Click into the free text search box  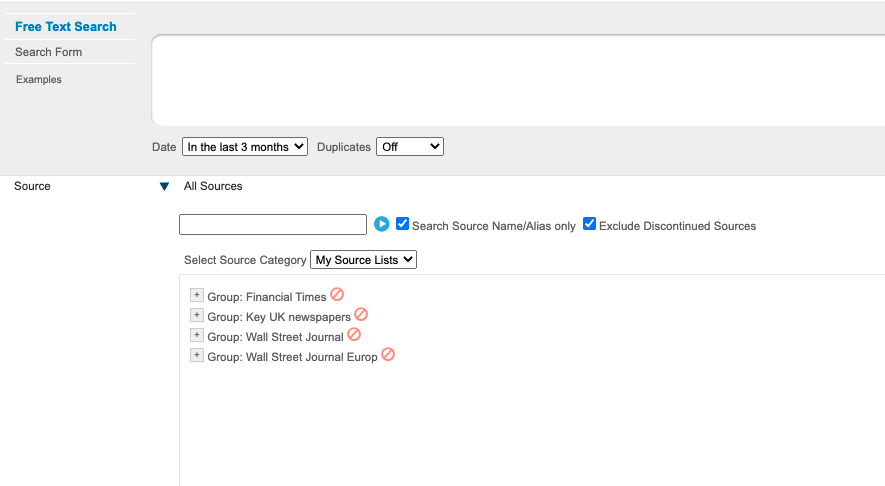[517, 80]
